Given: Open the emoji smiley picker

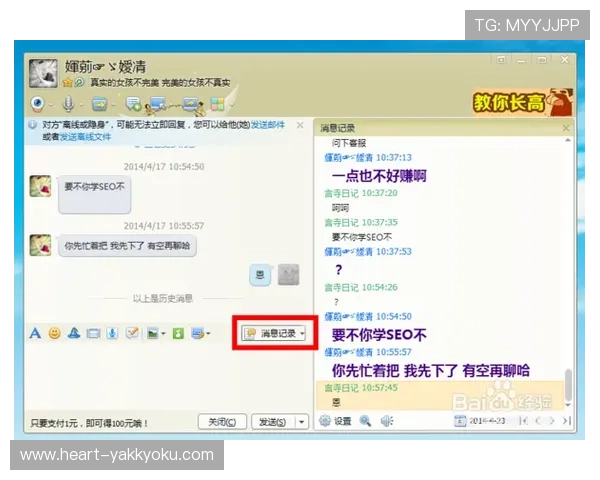Looking at the screenshot, I should pyautogui.click(x=55, y=333).
